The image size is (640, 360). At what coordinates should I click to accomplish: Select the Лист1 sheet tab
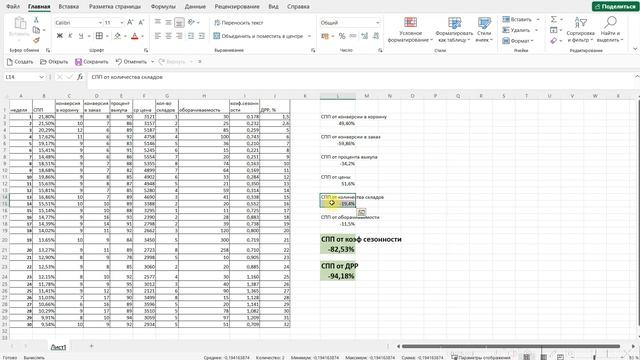pyautogui.click(x=58, y=347)
